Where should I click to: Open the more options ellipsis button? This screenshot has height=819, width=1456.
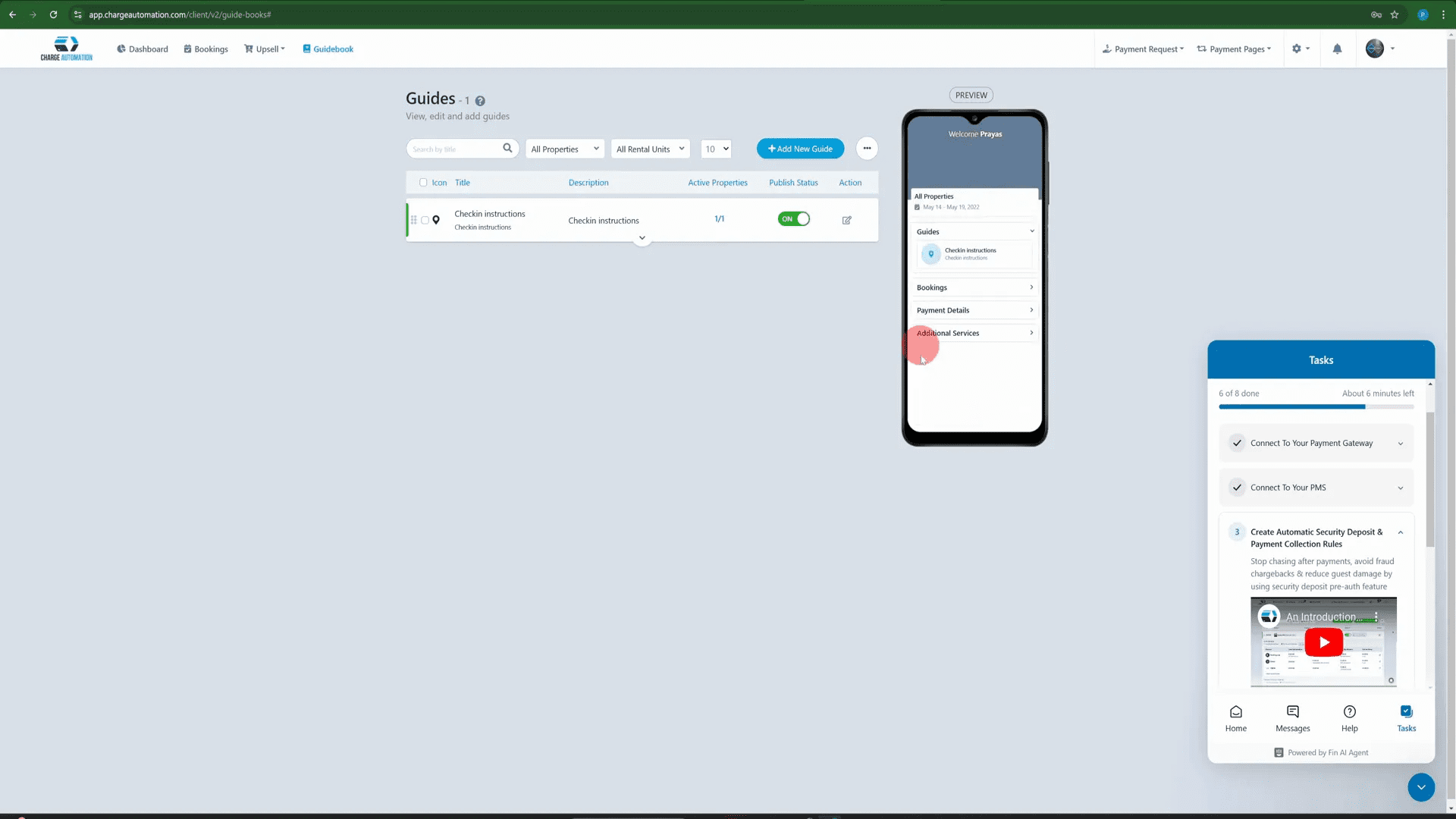click(x=867, y=148)
